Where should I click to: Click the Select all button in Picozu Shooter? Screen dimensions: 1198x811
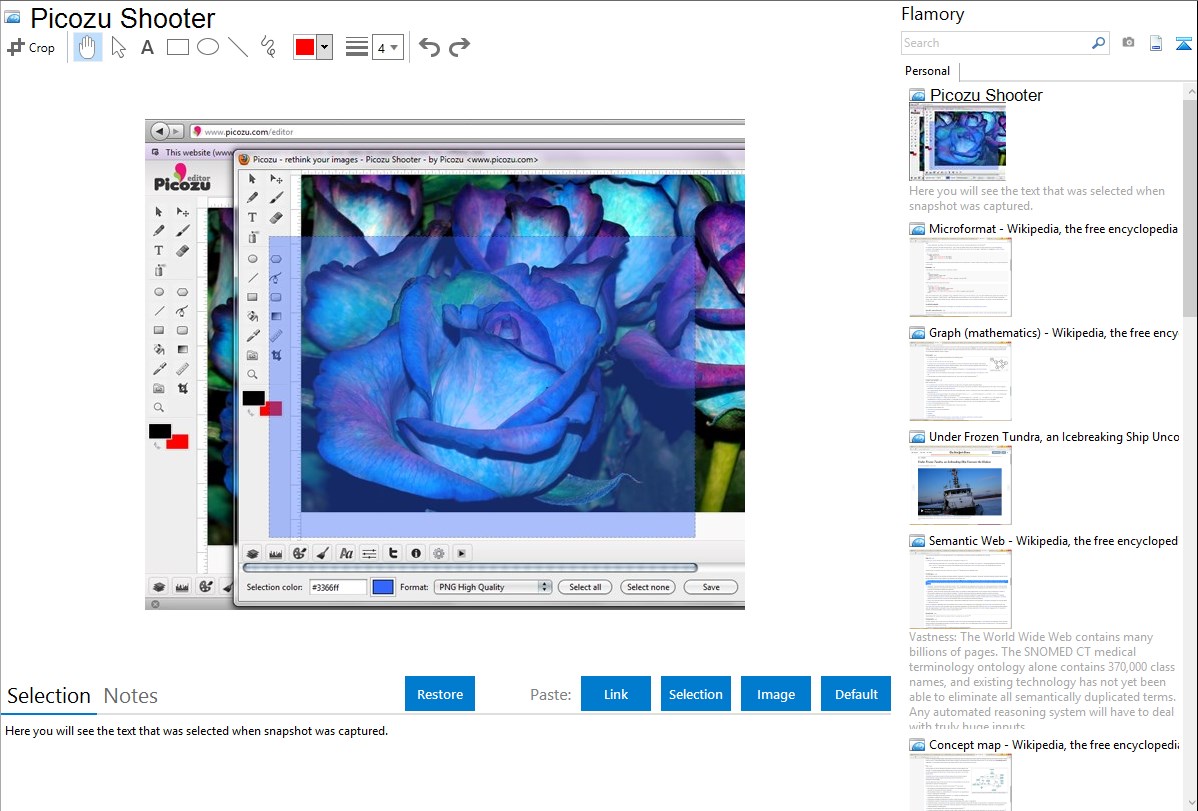point(585,587)
